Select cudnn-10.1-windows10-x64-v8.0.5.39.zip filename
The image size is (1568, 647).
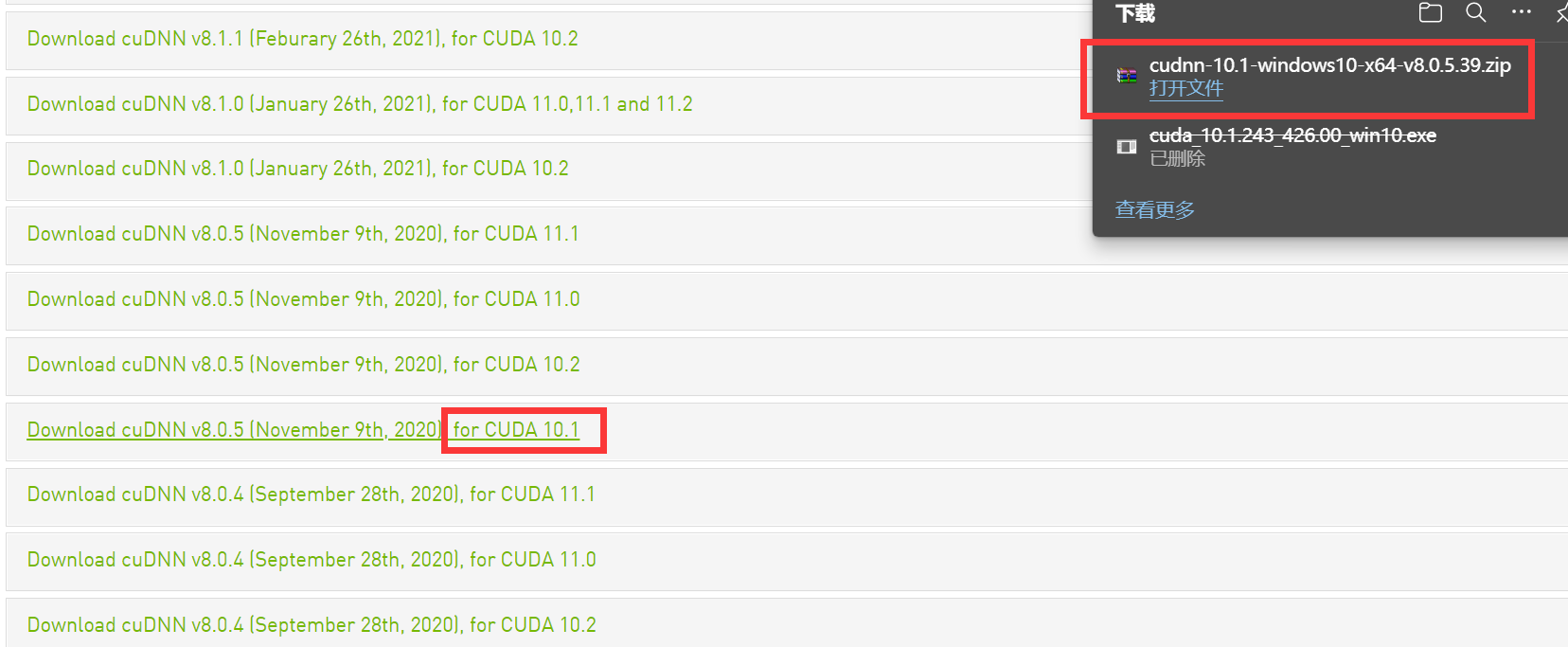[x=1330, y=65]
